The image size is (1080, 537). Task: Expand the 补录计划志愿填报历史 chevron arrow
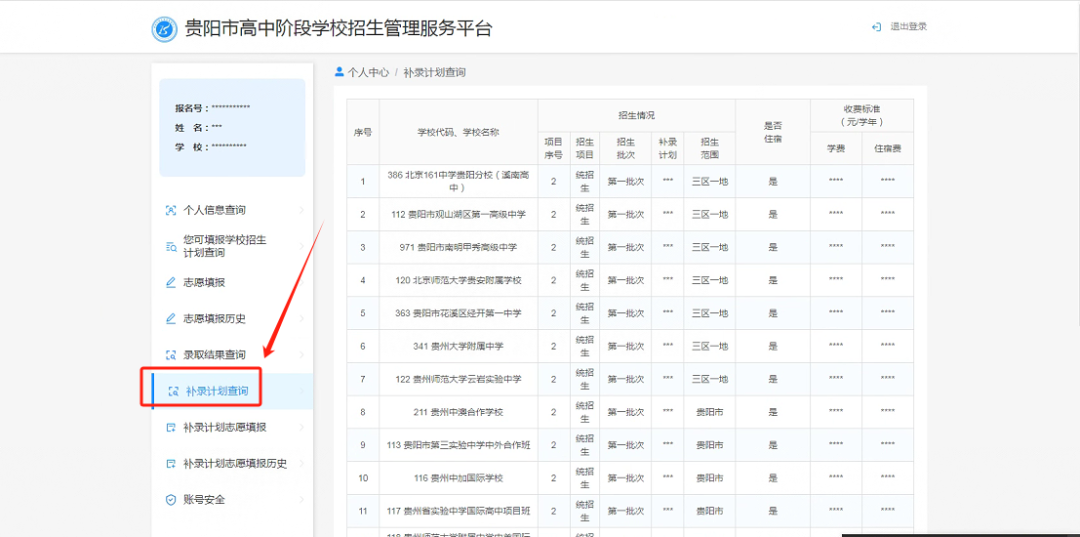pos(301,464)
